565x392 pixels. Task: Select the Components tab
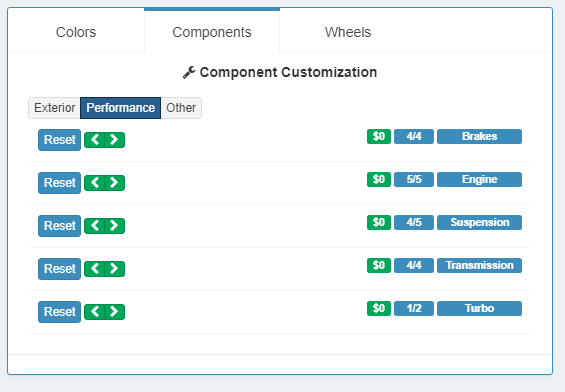(212, 32)
